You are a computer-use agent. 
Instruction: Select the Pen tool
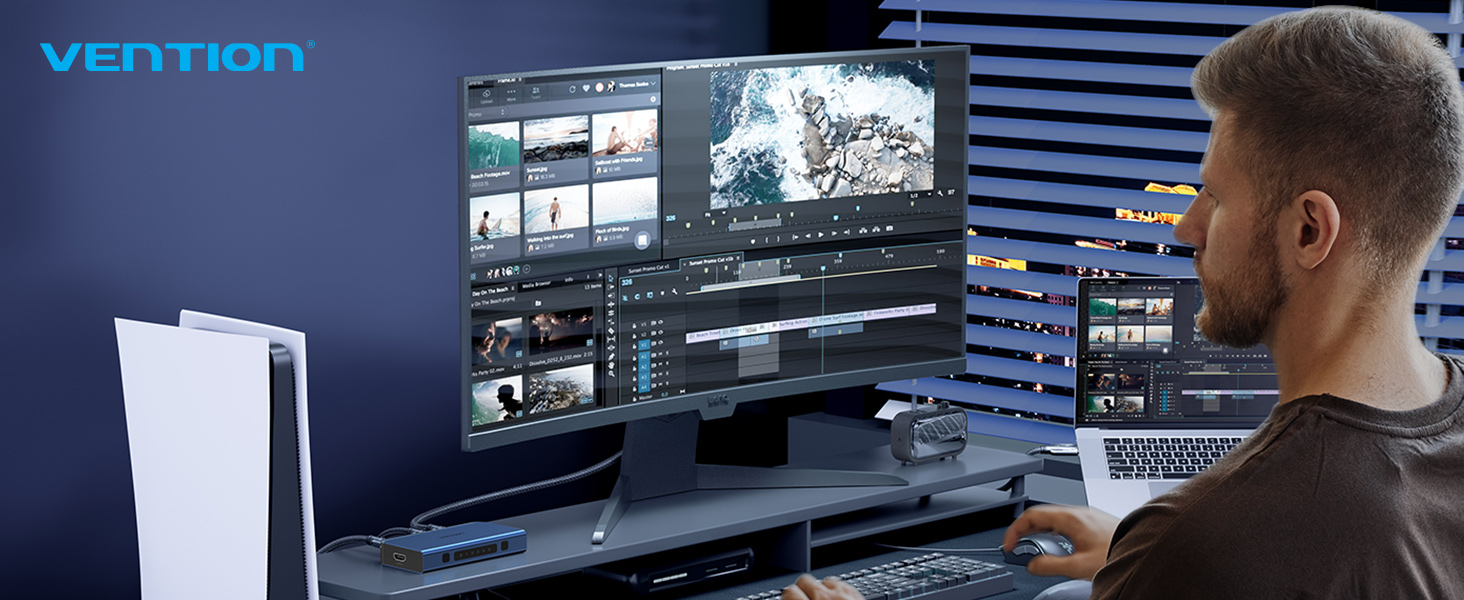click(611, 356)
